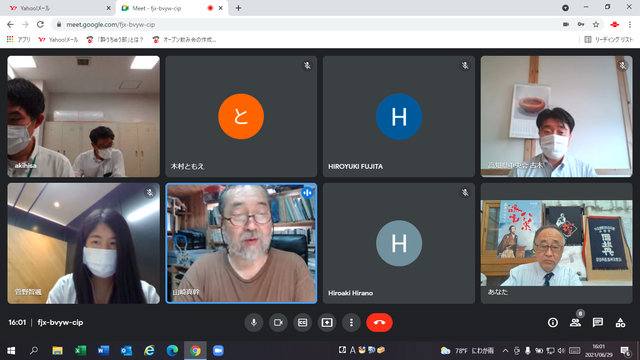Click muted mic icon on HIROYUKI FUJITA tile
The image size is (640, 360).
[x=465, y=66]
